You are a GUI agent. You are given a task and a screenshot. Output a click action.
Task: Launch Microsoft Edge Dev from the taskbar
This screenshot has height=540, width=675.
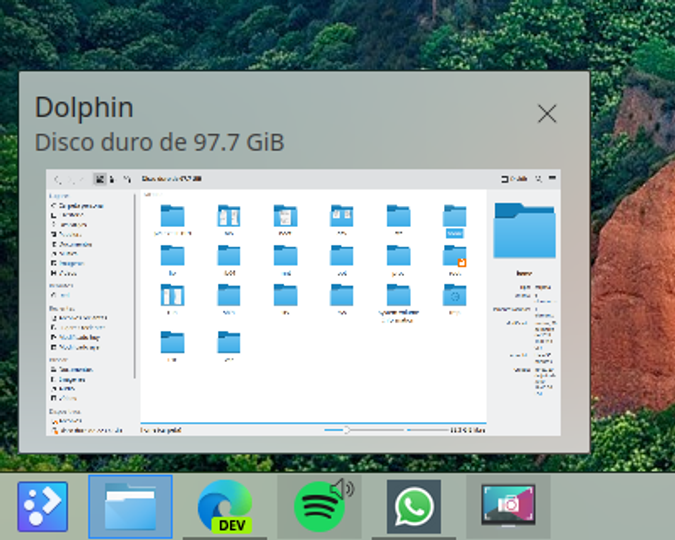click(225, 506)
